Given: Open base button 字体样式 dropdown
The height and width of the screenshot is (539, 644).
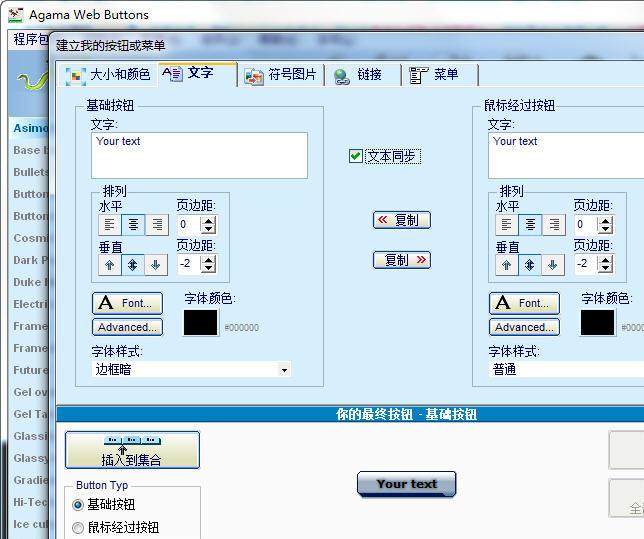Looking at the screenshot, I should (284, 370).
